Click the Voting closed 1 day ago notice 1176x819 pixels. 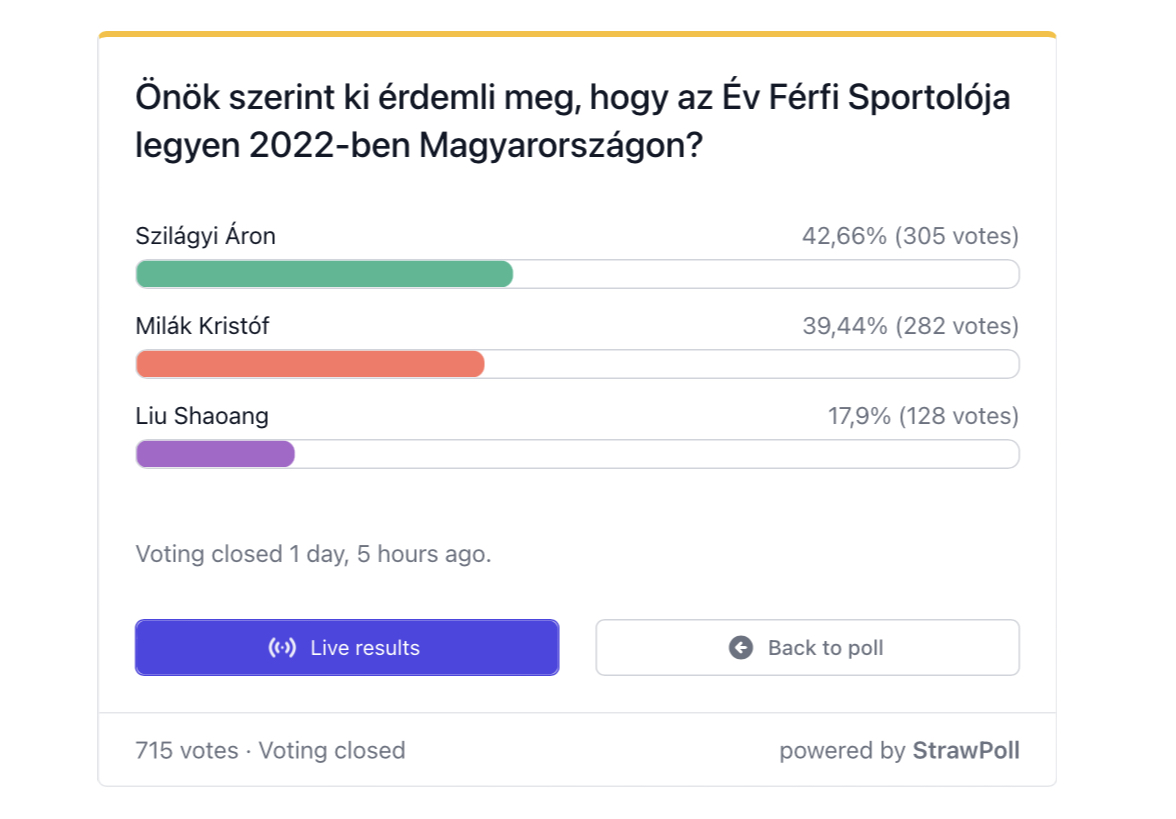(313, 554)
